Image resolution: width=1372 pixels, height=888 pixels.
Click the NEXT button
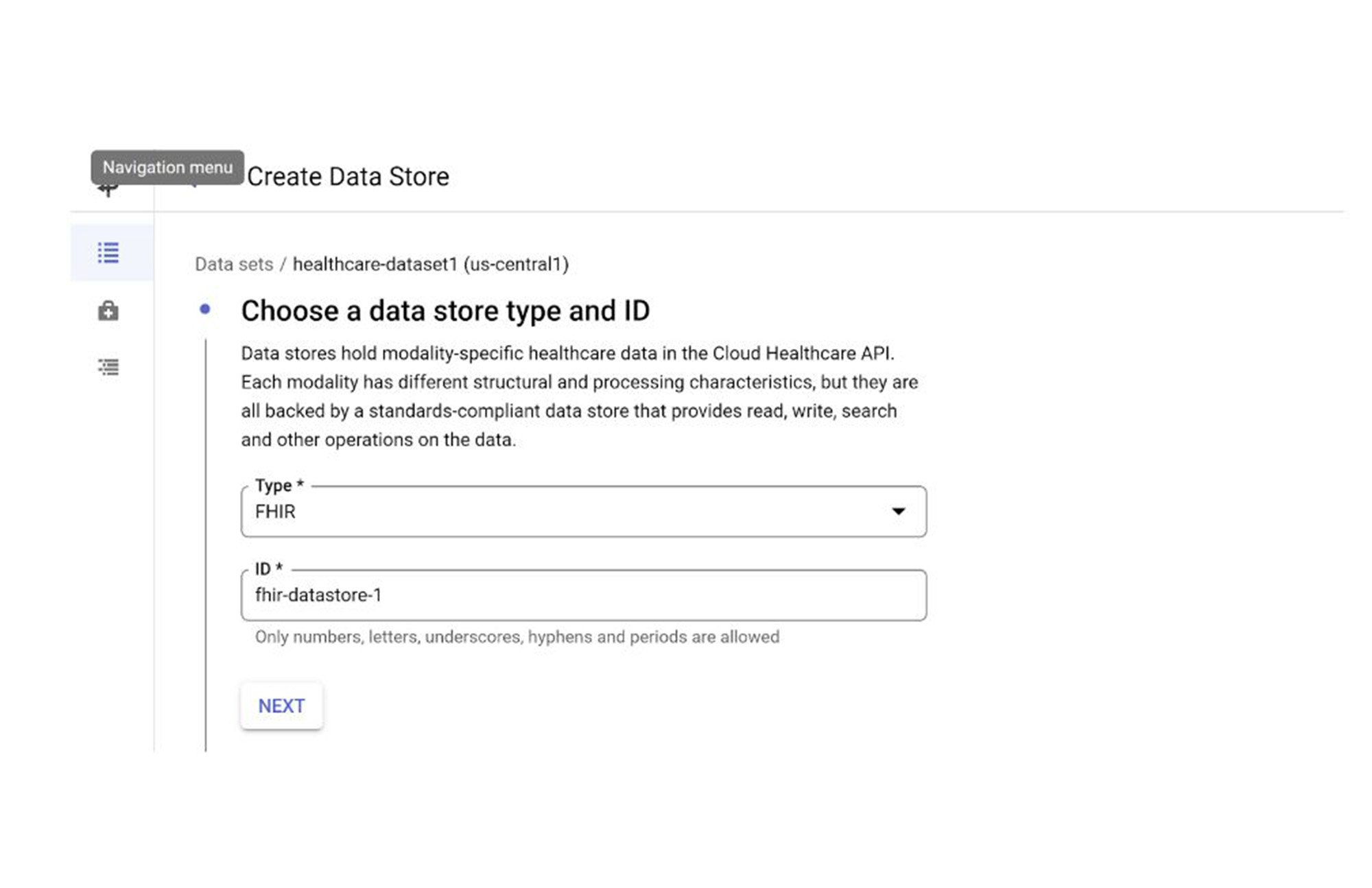281,706
